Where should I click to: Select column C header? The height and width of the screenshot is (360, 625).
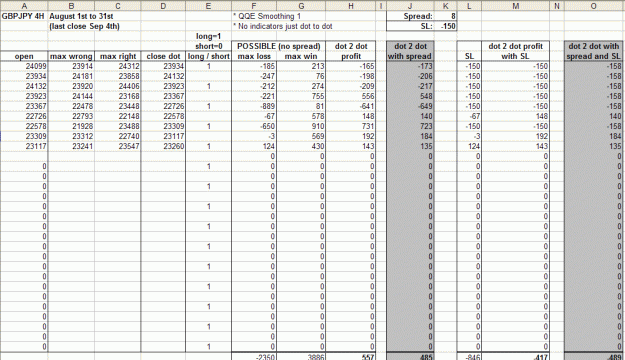118,6
